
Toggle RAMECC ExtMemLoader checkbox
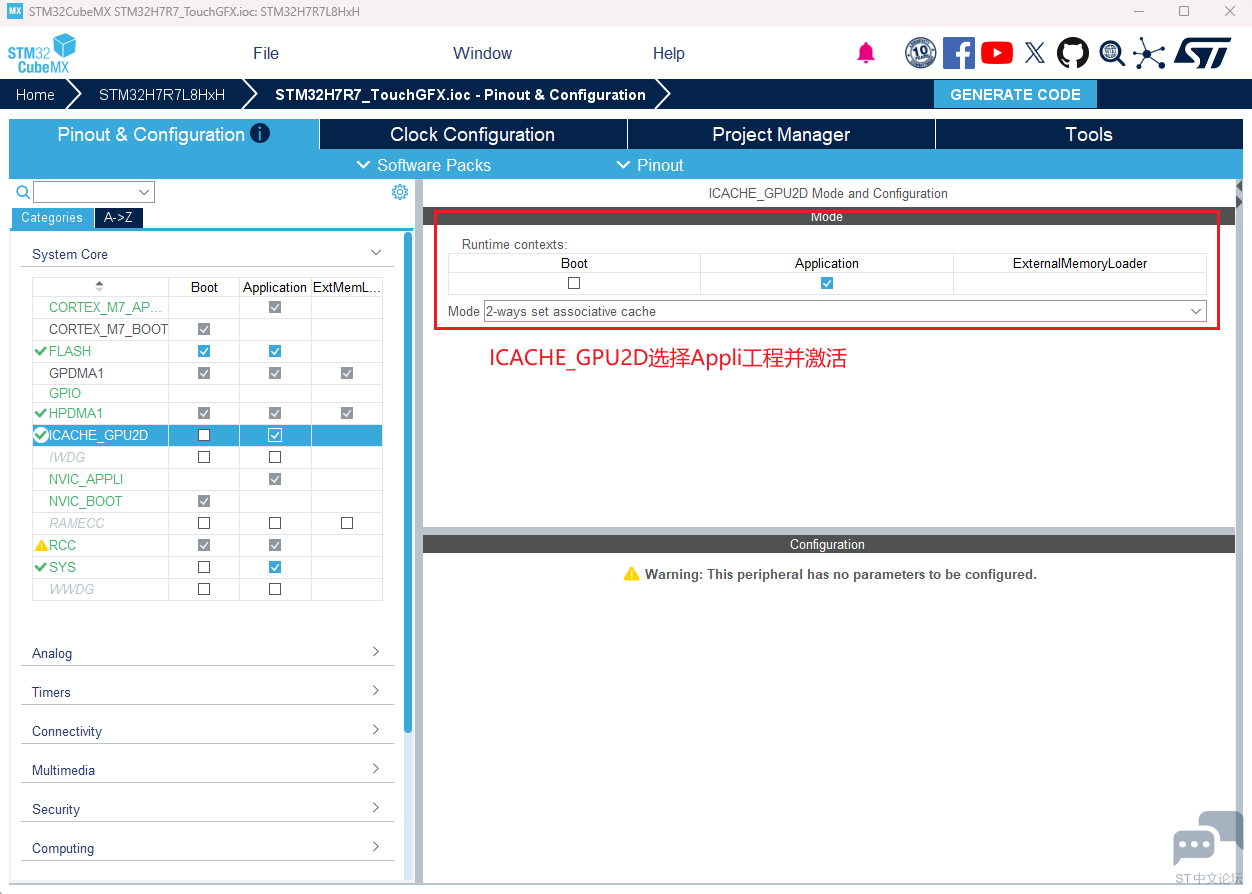coord(347,523)
